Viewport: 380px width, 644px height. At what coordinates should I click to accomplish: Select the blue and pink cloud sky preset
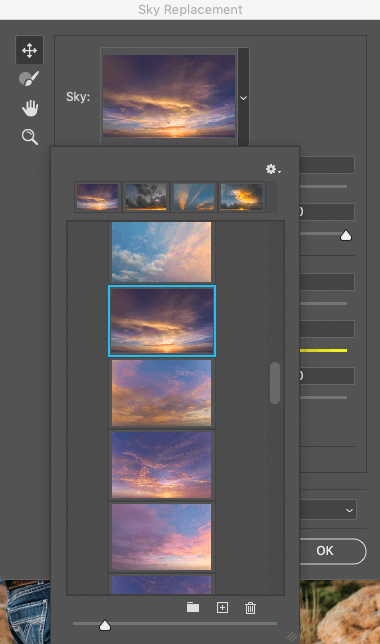coord(161,252)
